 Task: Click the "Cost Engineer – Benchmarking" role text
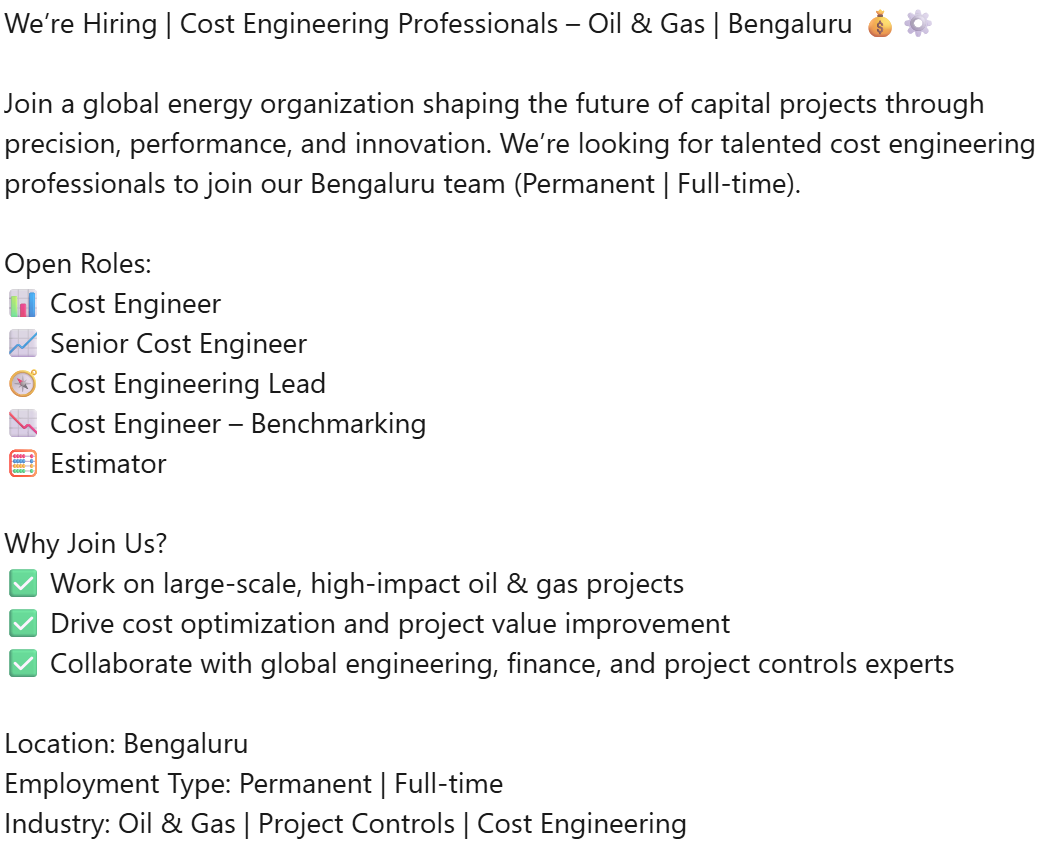coord(238,424)
